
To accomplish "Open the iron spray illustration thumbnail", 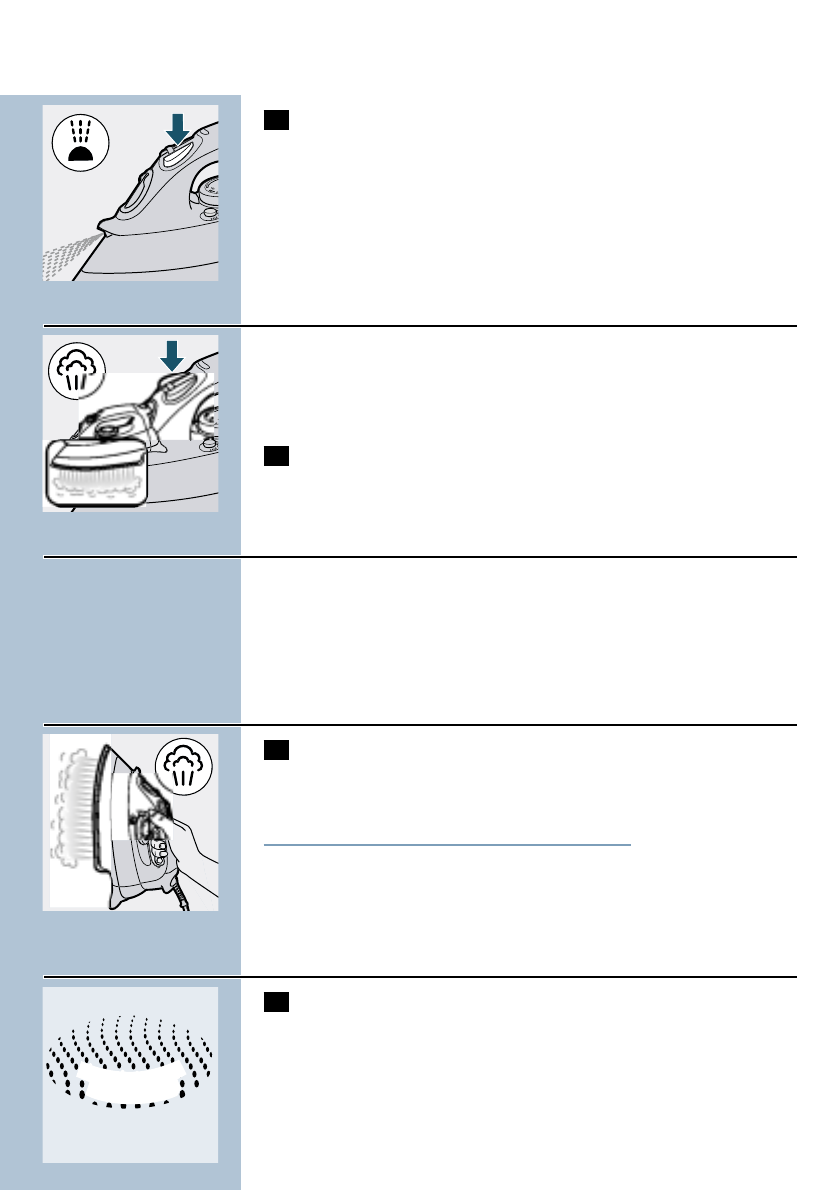I will 131,193.
